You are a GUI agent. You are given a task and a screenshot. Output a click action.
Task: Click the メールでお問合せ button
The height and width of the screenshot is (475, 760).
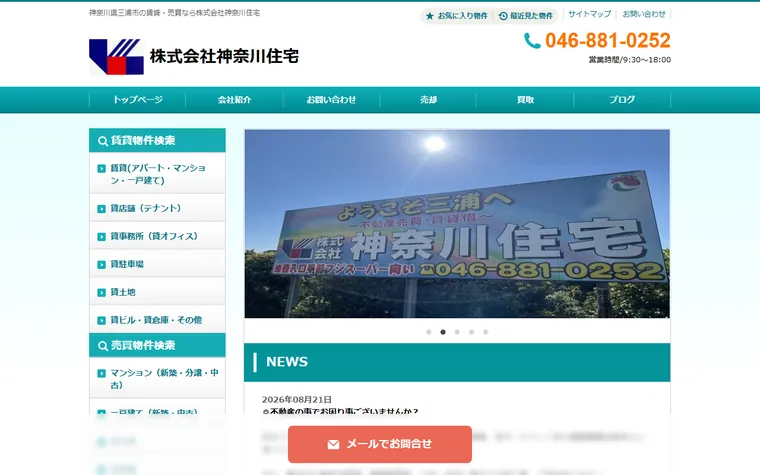coord(380,444)
